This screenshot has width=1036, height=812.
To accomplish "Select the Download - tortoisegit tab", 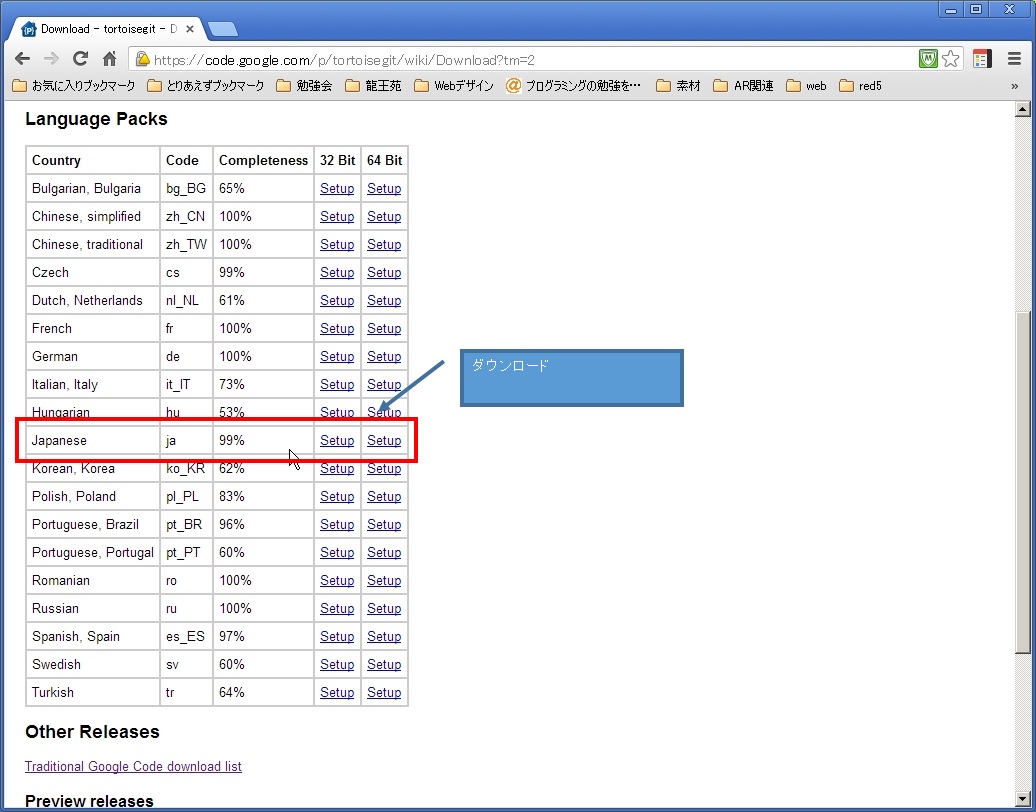I will [x=106, y=29].
